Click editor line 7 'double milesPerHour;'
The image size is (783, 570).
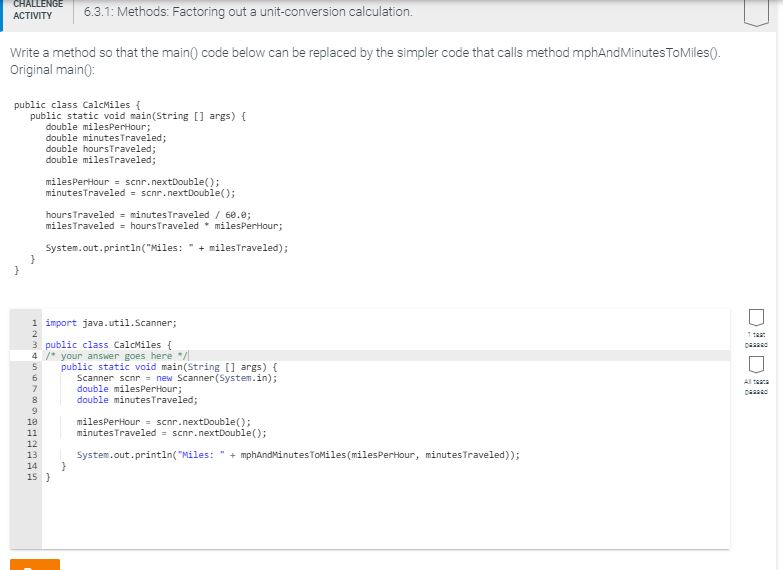tap(129, 389)
